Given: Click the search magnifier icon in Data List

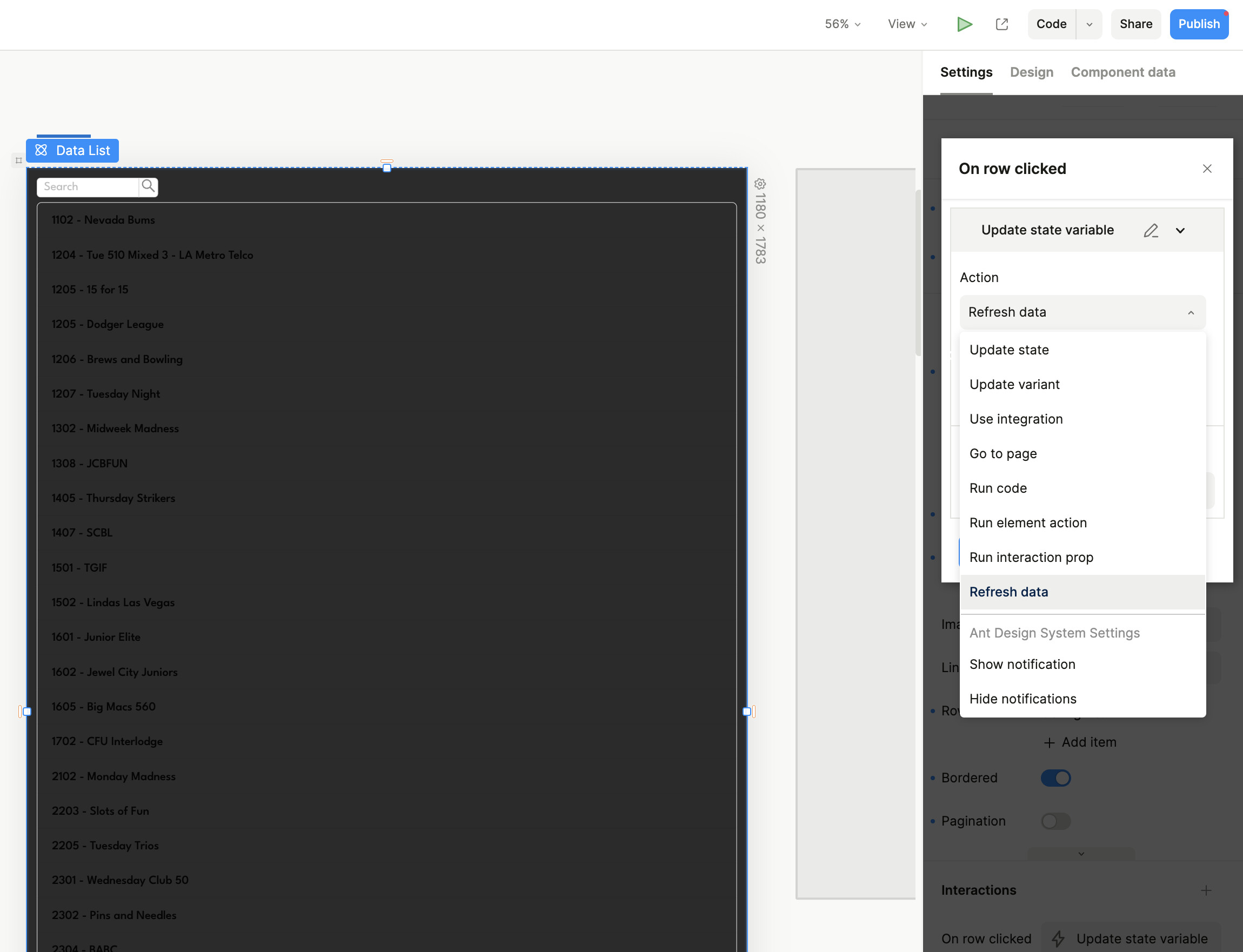Looking at the screenshot, I should click(x=149, y=186).
